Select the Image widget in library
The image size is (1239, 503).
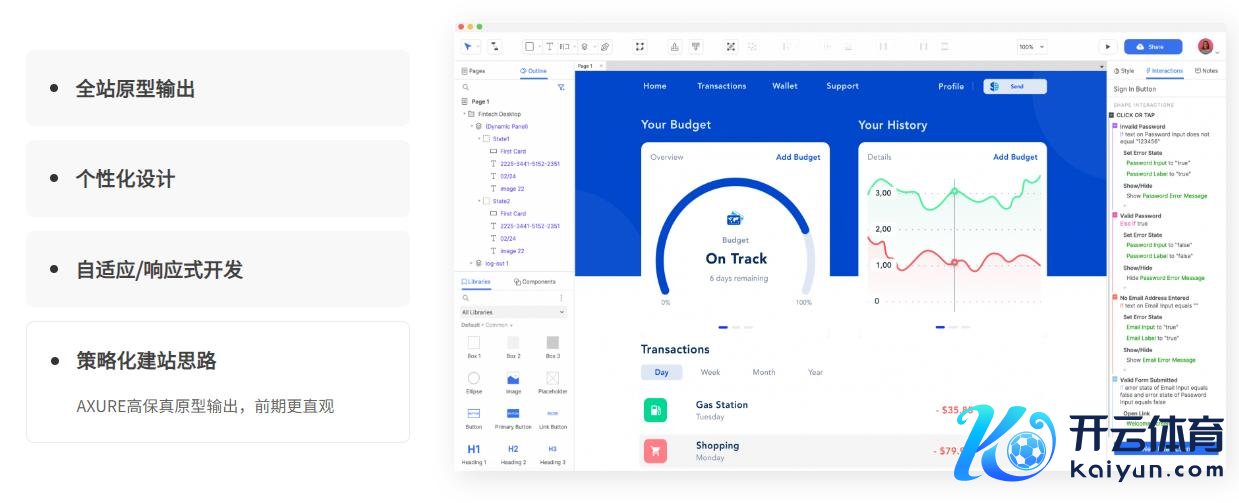[513, 379]
